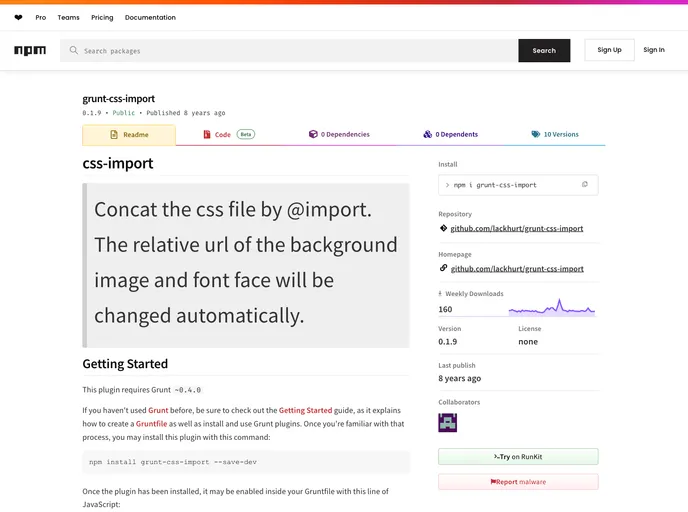Click the Readme file icon

pos(114,134)
